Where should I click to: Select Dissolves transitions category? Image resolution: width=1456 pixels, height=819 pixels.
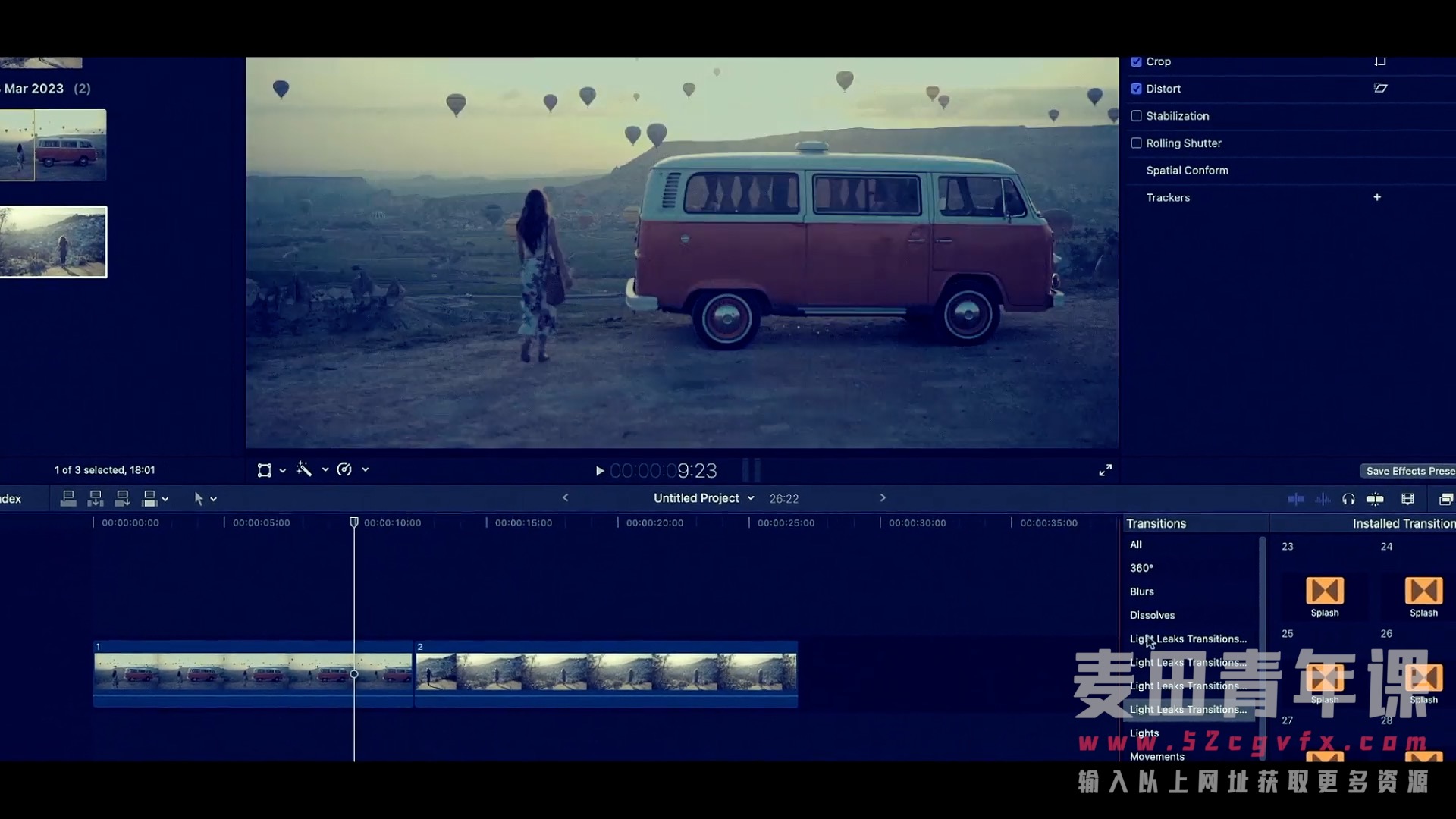[1152, 615]
